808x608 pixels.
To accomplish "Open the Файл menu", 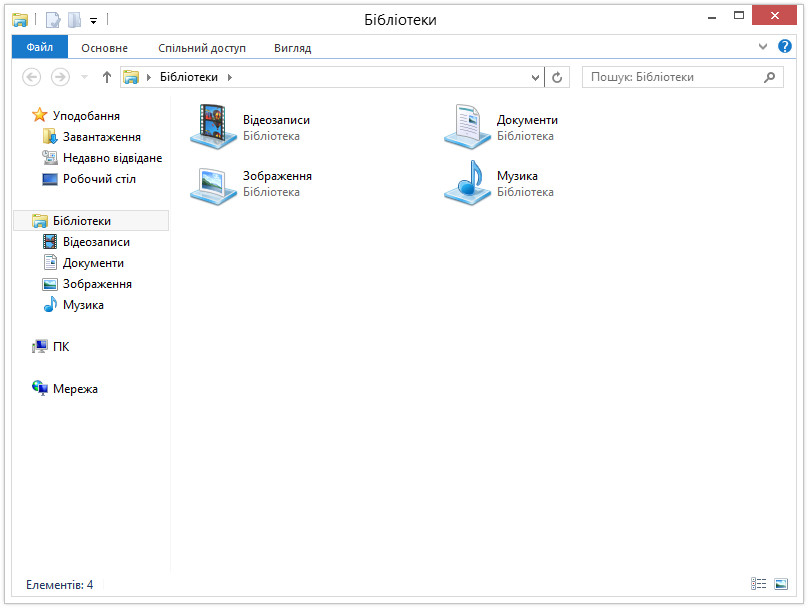I will click(x=40, y=47).
